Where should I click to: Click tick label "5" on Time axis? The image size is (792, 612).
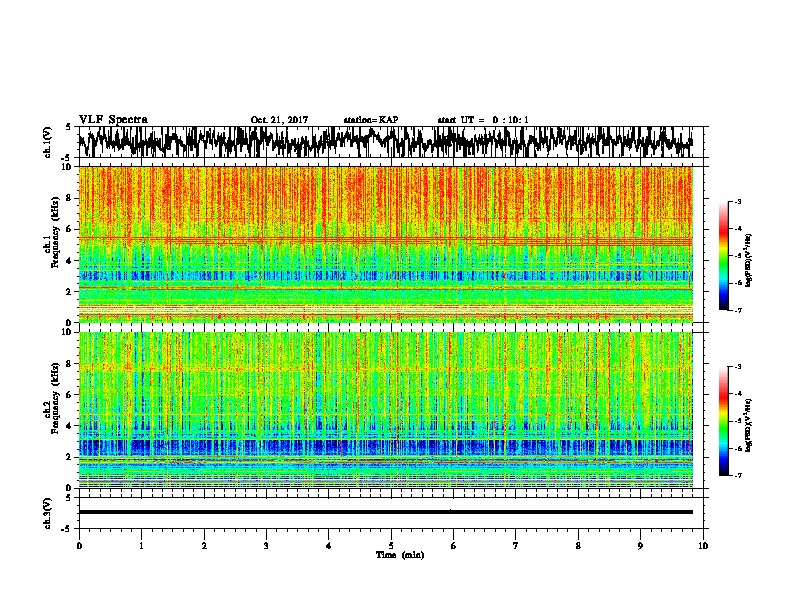[391, 546]
